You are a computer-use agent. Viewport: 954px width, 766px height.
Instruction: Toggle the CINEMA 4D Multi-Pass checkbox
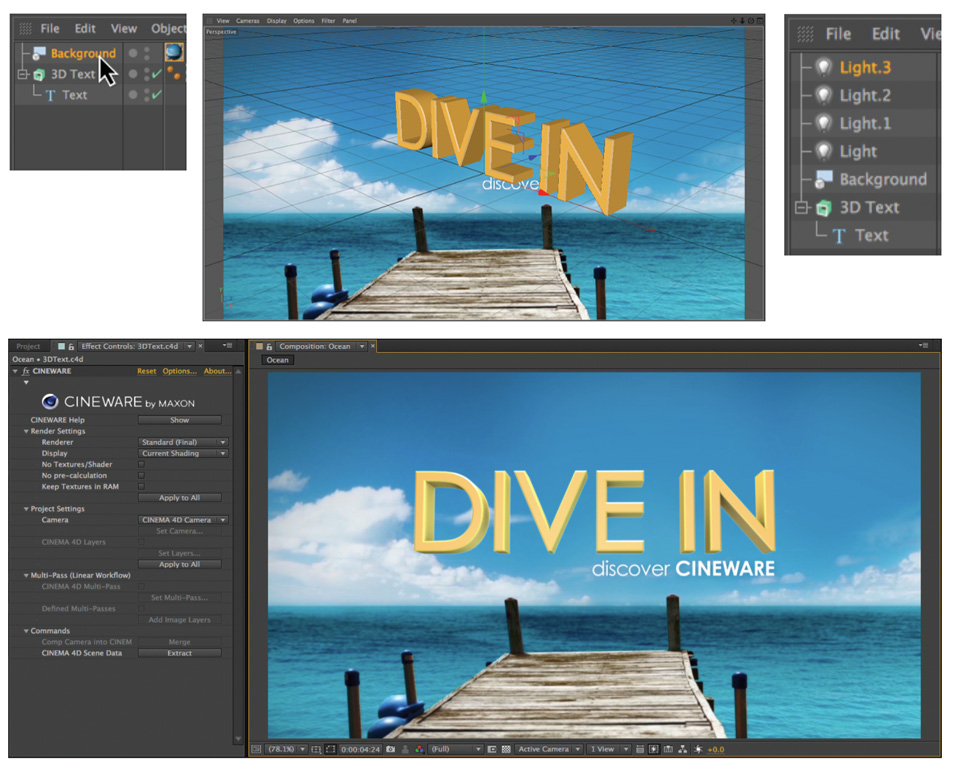point(141,587)
